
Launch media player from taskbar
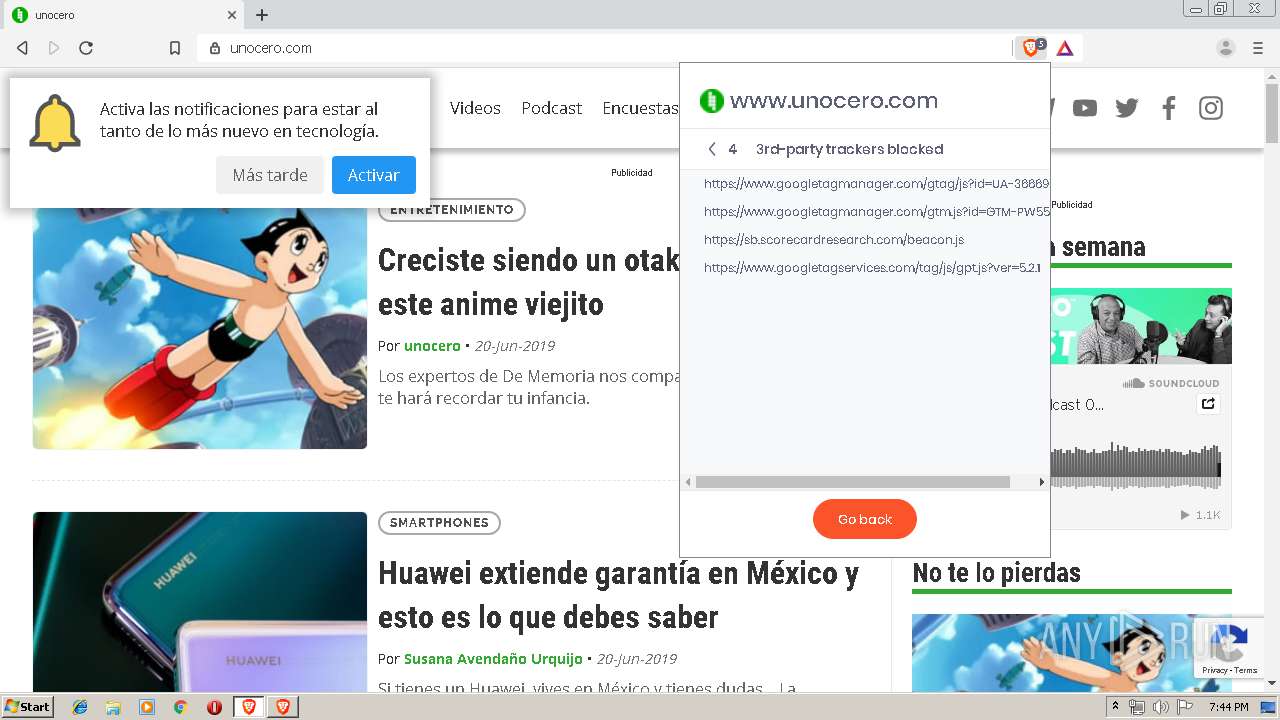tap(147, 707)
